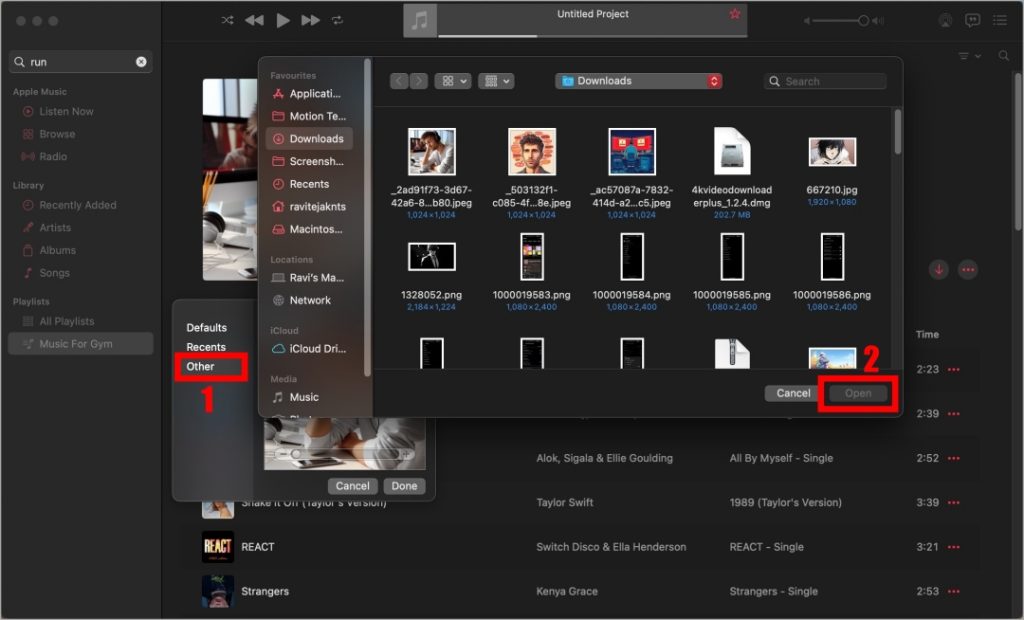Open the AirPlay output icon
This screenshot has width=1024, height=620.
click(945, 20)
